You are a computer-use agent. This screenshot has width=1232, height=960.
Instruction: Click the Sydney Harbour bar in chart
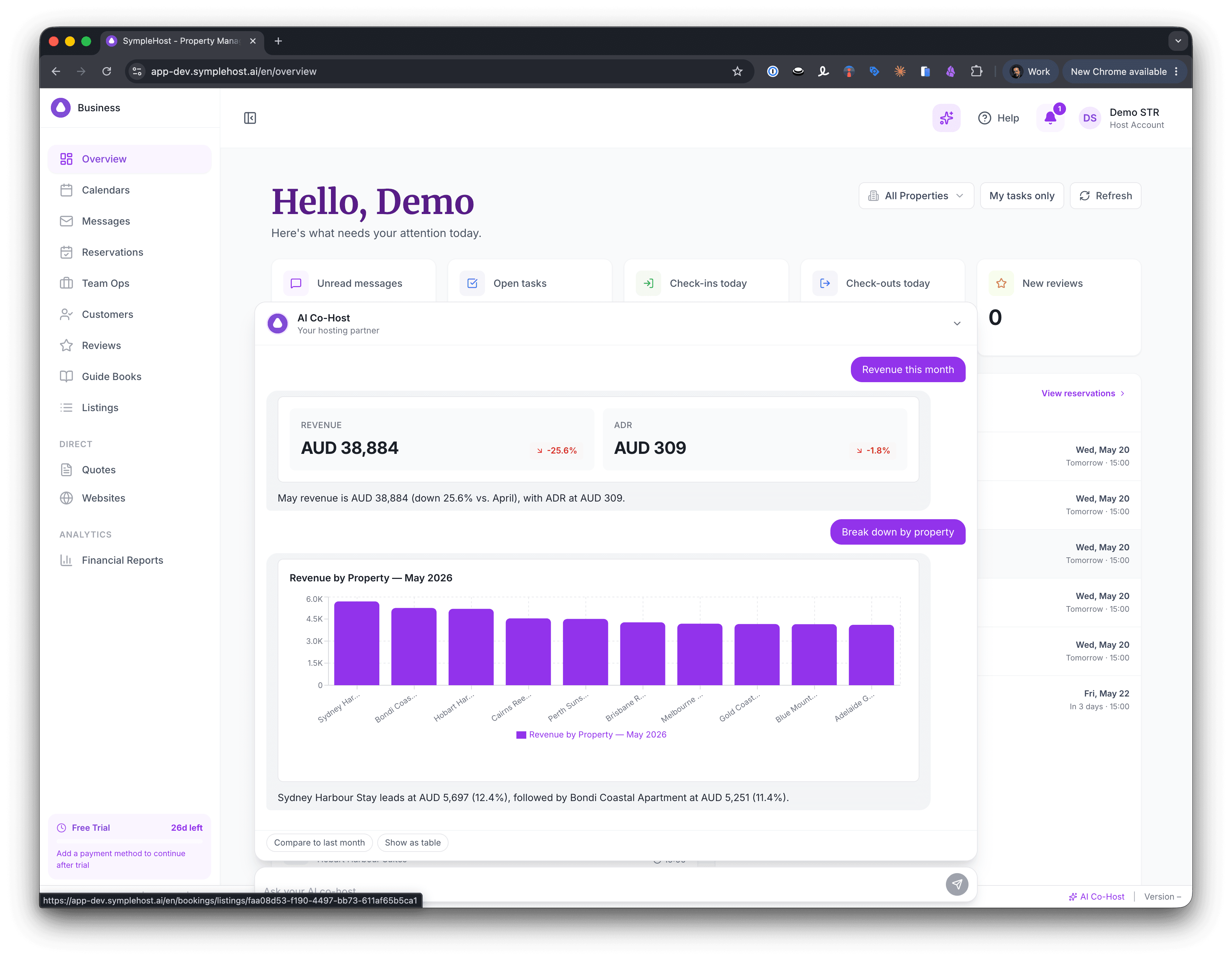coord(356,643)
